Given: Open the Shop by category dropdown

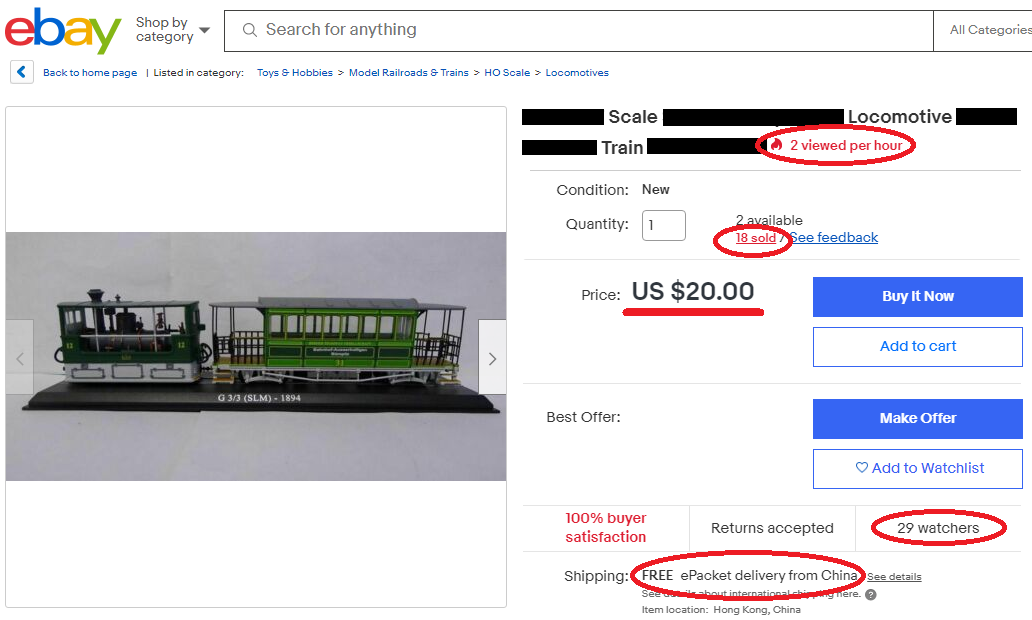Looking at the screenshot, I should click(x=173, y=30).
